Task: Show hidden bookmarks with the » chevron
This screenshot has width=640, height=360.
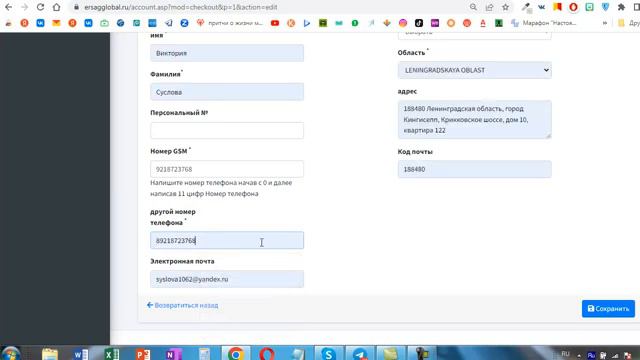Action: pyautogui.click(x=604, y=23)
